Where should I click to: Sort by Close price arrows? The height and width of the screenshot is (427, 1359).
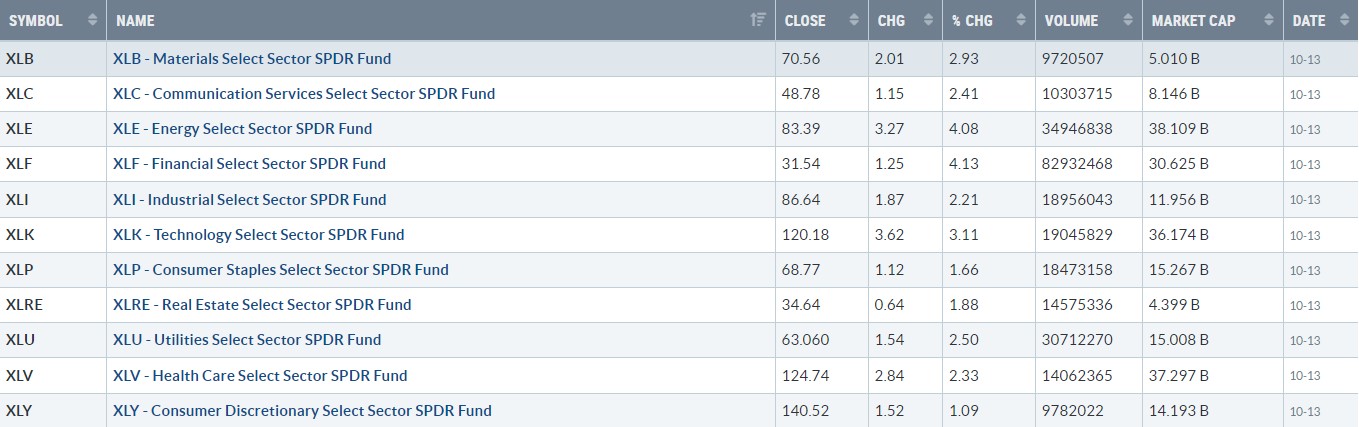(853, 20)
